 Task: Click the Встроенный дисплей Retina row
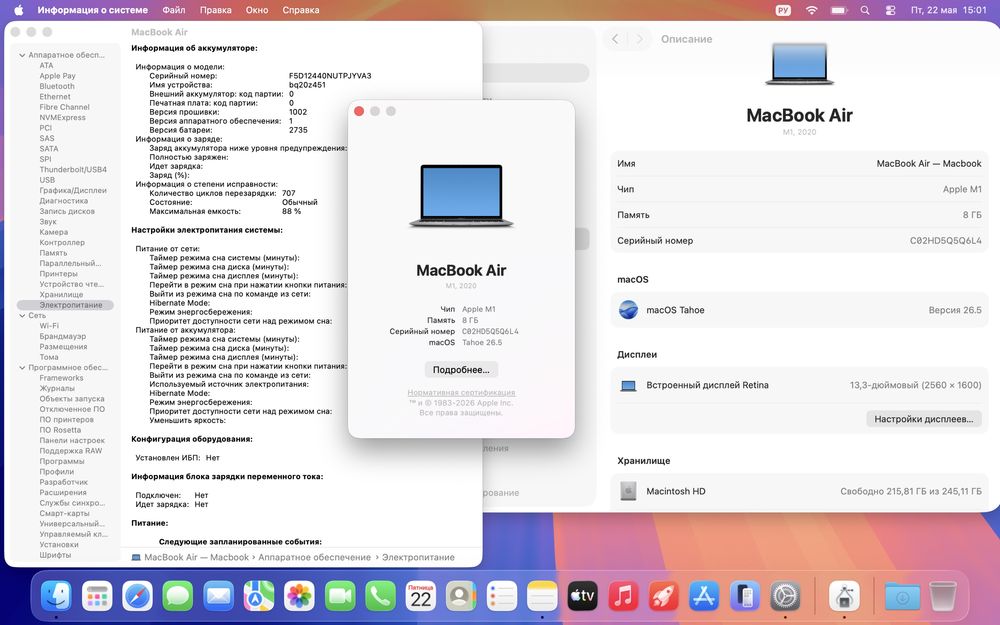[x=799, y=385]
